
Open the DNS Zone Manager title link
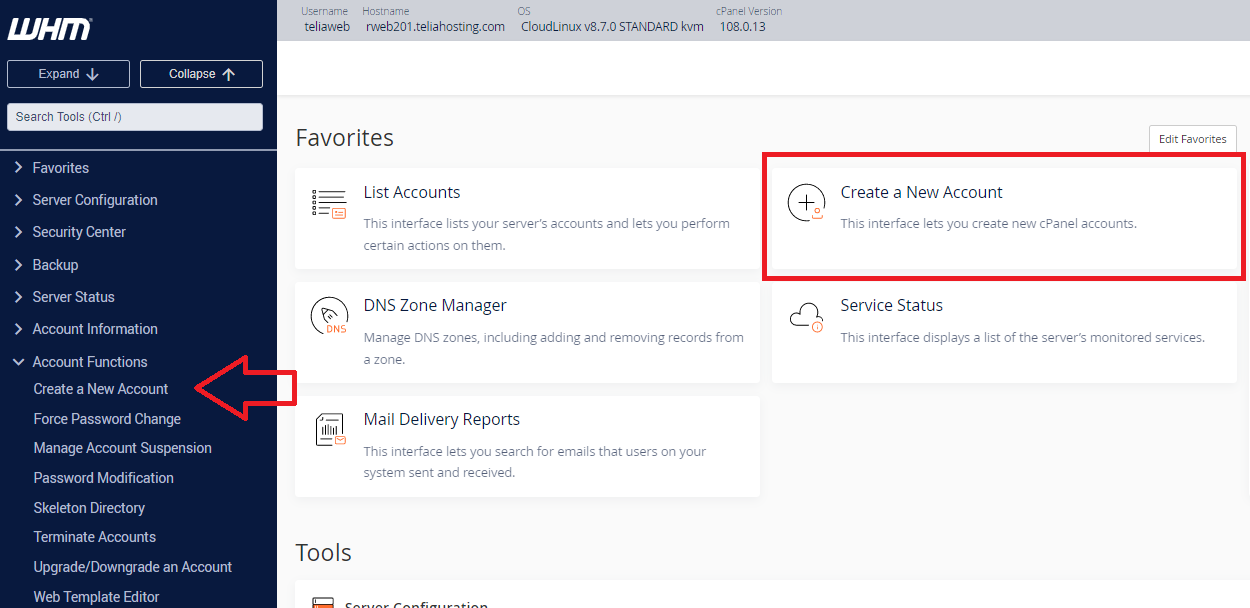435,305
